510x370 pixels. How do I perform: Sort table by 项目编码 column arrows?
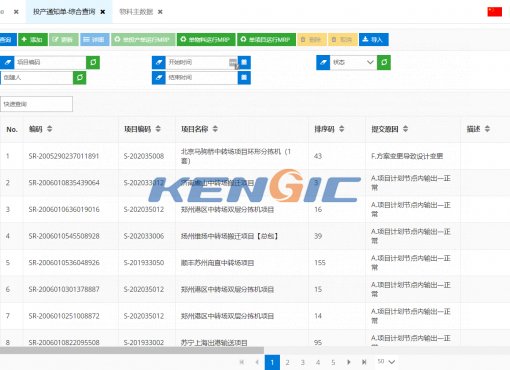tap(158, 129)
